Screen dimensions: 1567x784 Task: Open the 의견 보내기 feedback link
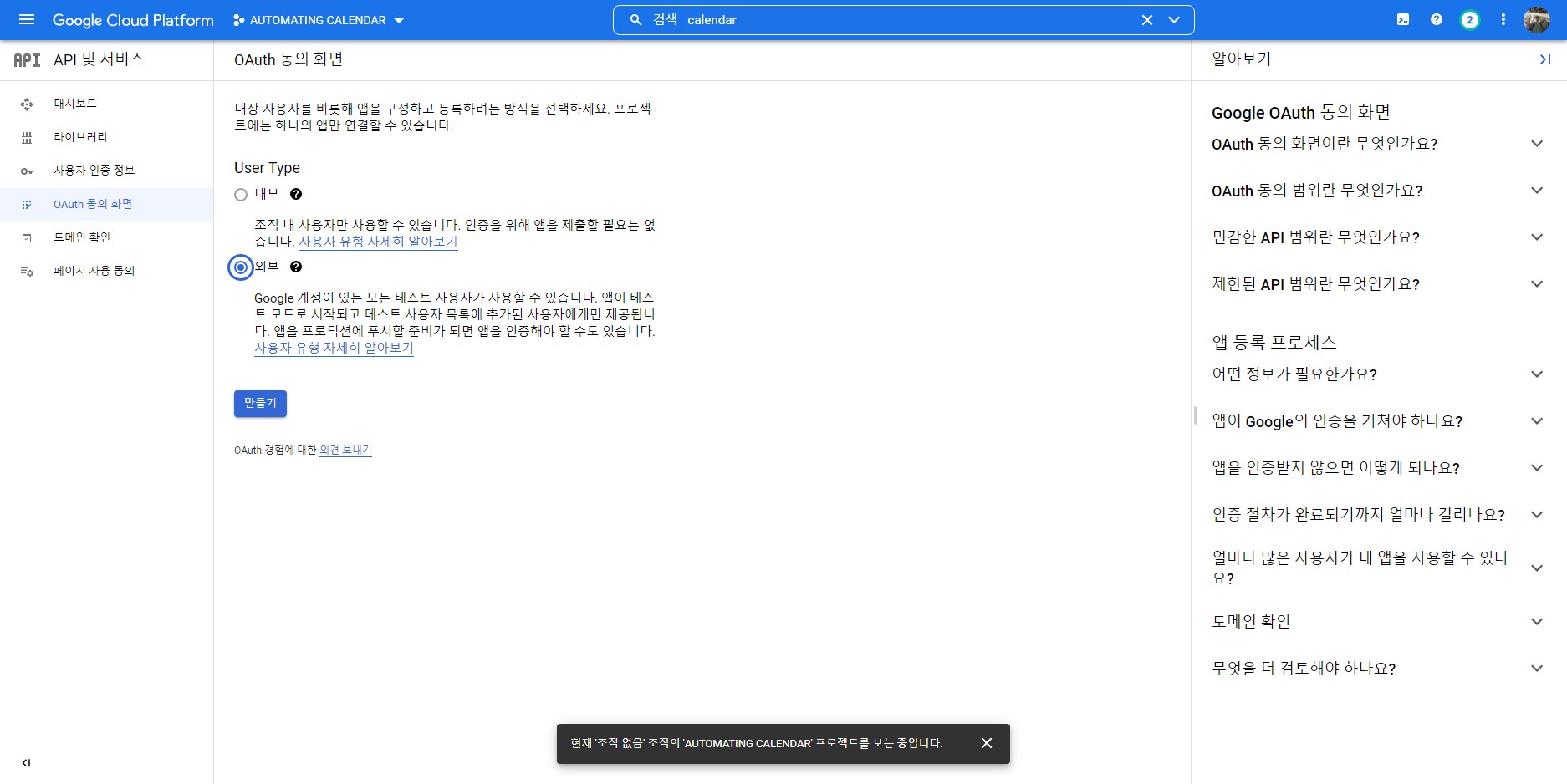[345, 450]
